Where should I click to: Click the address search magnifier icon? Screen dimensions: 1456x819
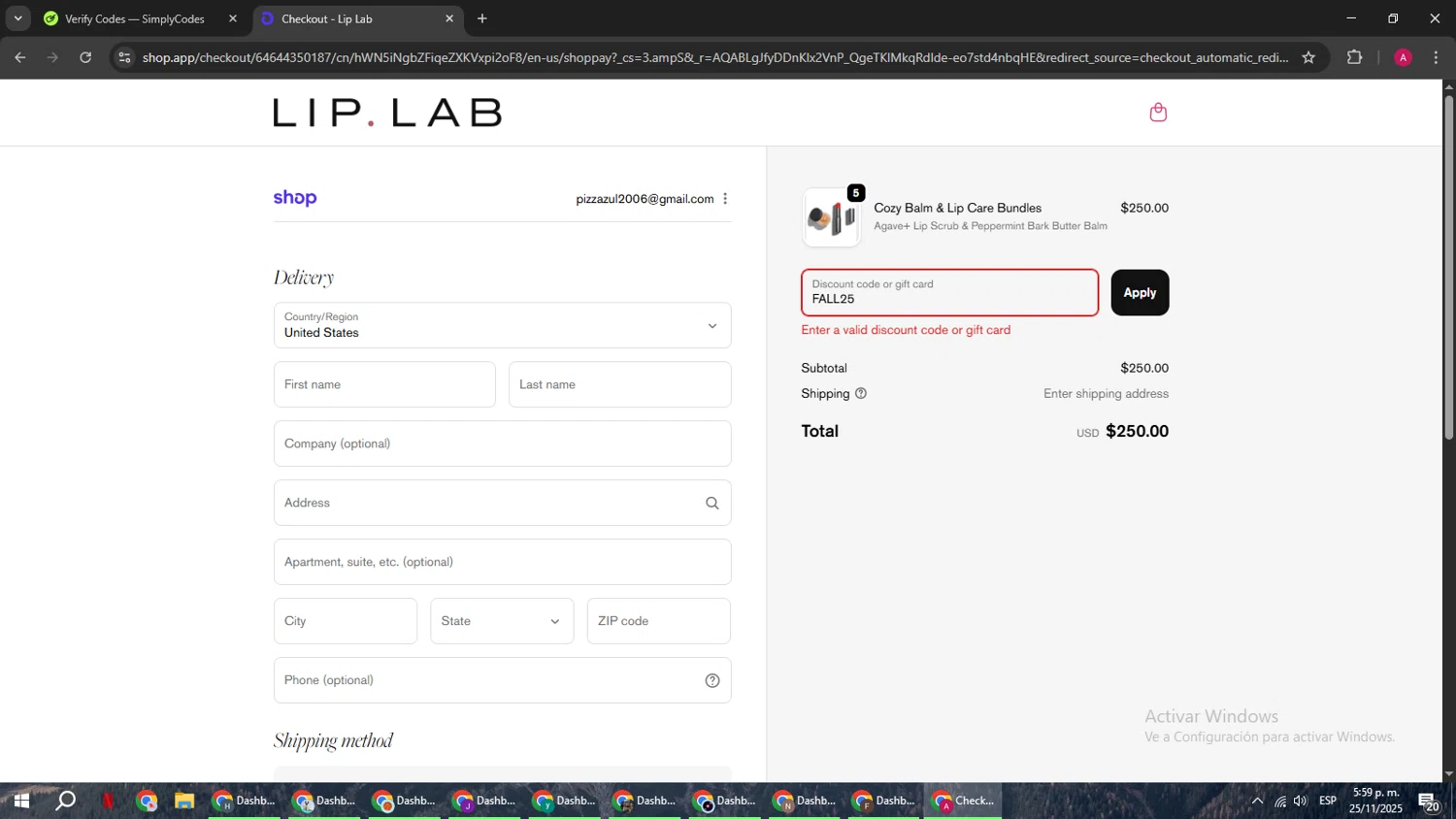(x=712, y=503)
